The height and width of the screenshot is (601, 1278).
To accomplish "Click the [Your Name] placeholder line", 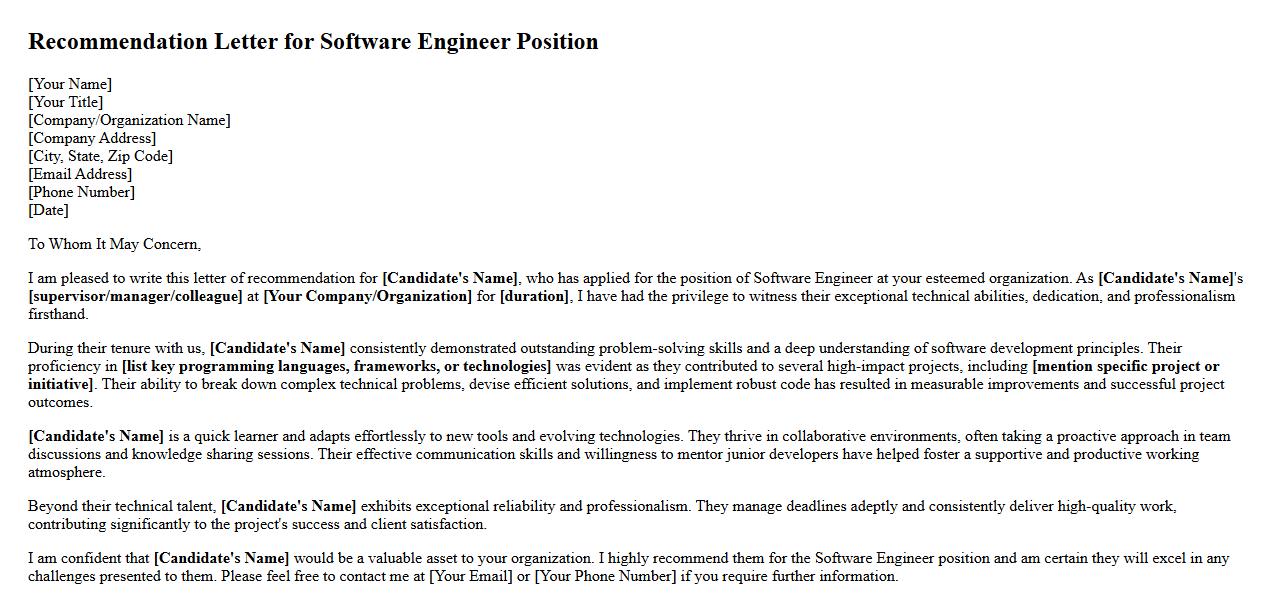I will [x=70, y=84].
